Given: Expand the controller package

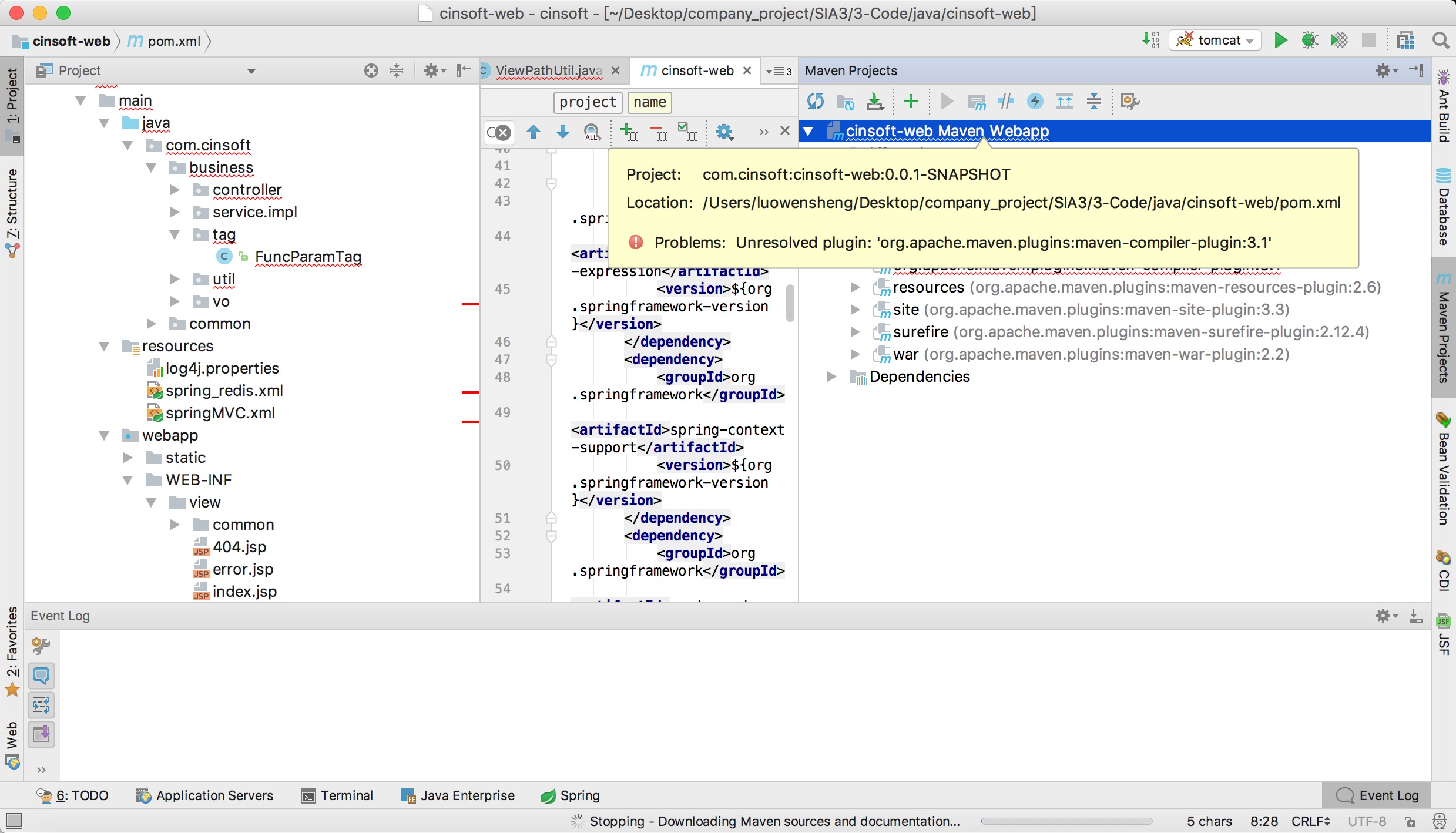Looking at the screenshot, I should [175, 190].
